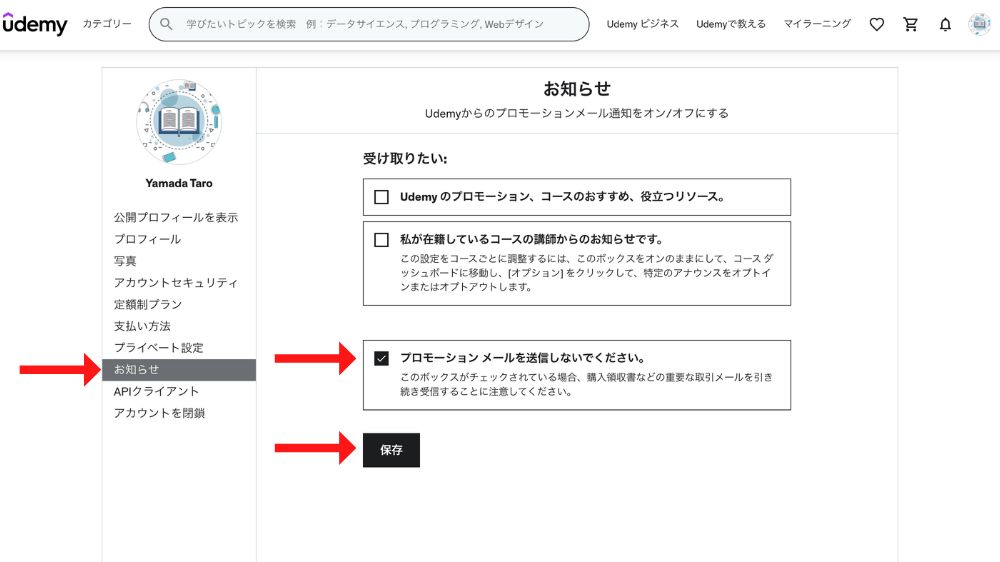This screenshot has height=562, width=1000.
Task: Click the Udemyからのプロモーションメール通知 subtitle
Action: [577, 114]
